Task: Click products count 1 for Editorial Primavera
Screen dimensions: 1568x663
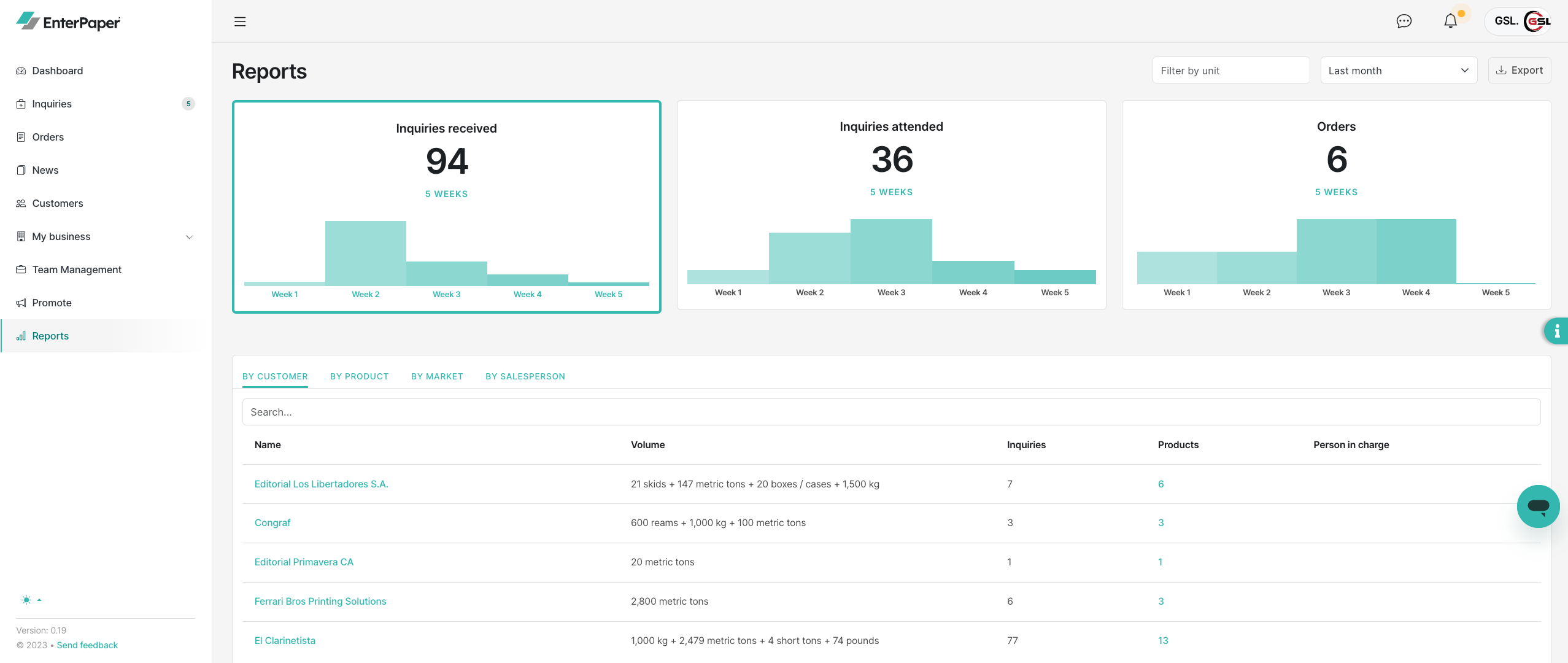Action: coord(1160,562)
